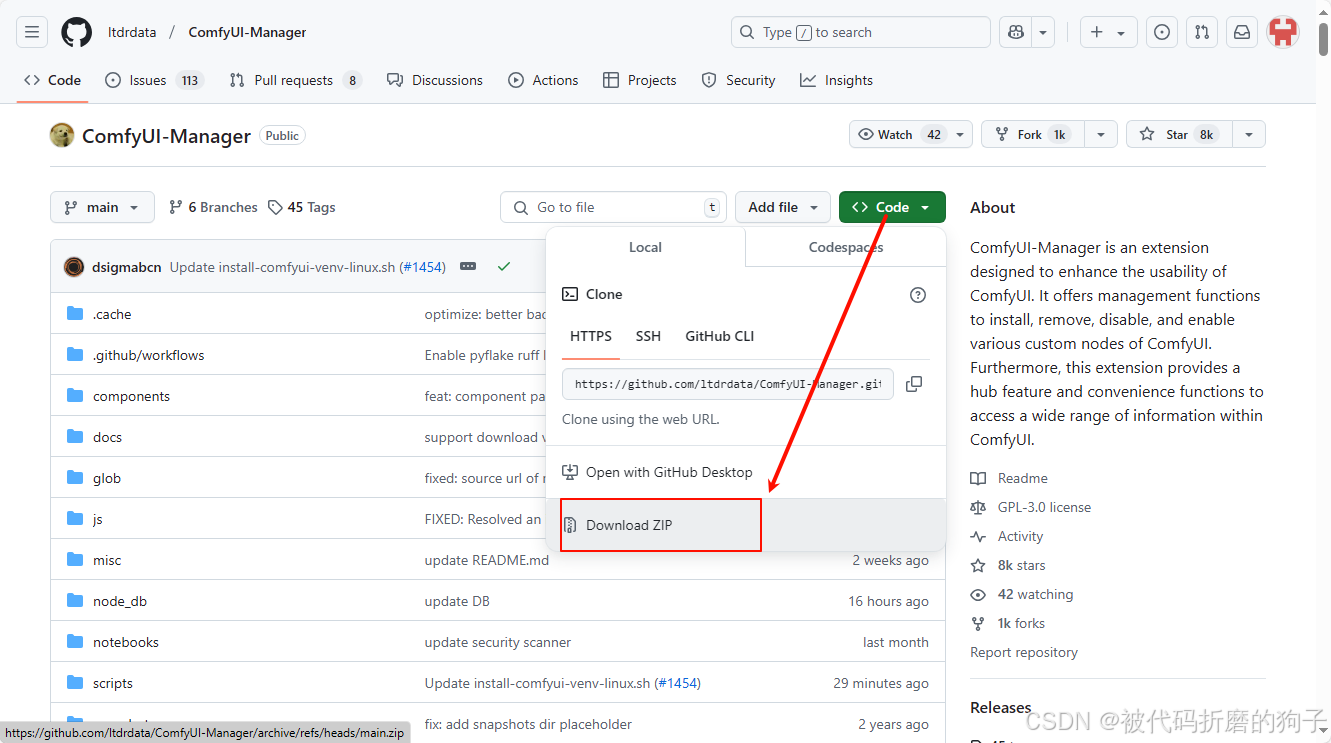Viewport: 1331px width, 743px height.
Task: Open commit link #1454 in header row
Action: pyautogui.click(x=422, y=267)
